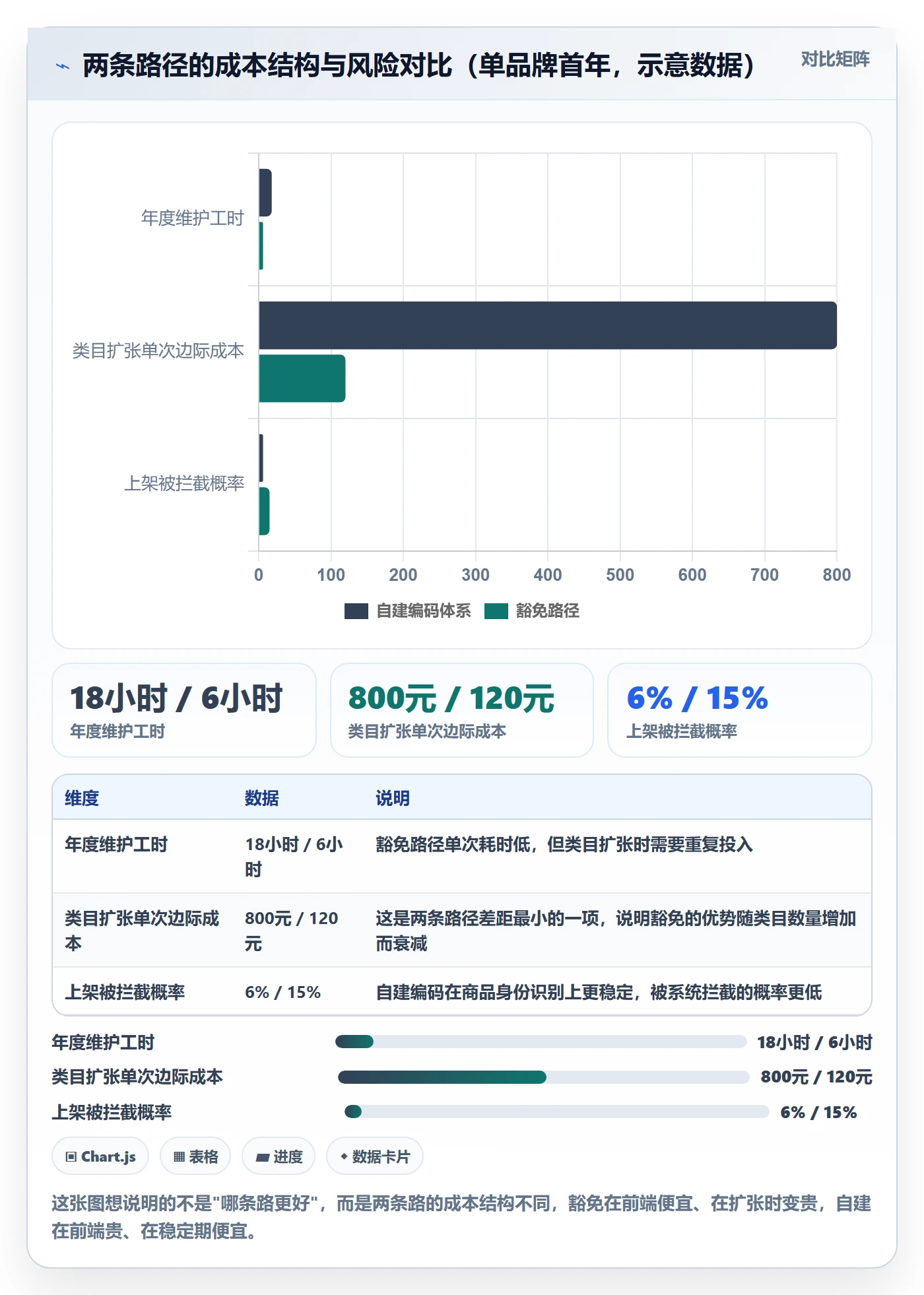
Task: Click the table description starting 自建编码在商品身份识别
Action: [x=599, y=993]
